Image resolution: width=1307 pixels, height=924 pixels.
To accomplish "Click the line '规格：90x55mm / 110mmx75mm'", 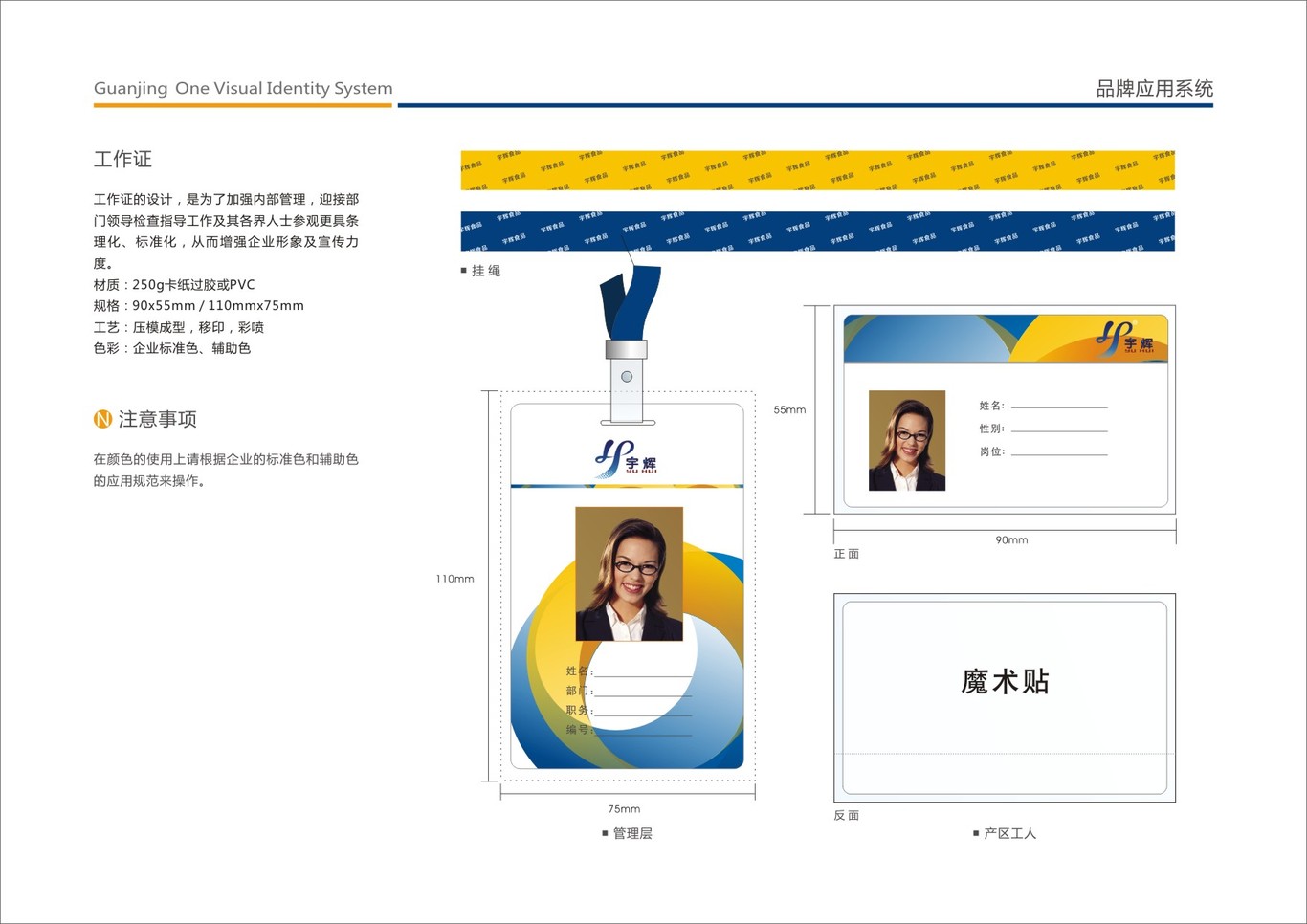I will [198, 305].
